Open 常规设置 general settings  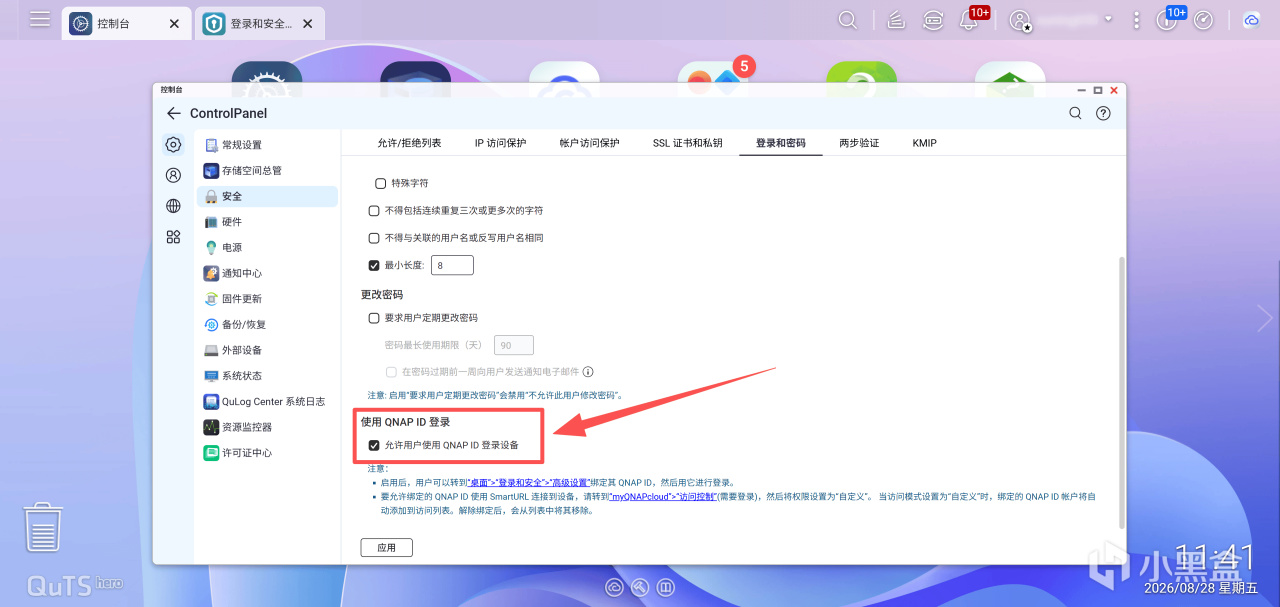267,145
